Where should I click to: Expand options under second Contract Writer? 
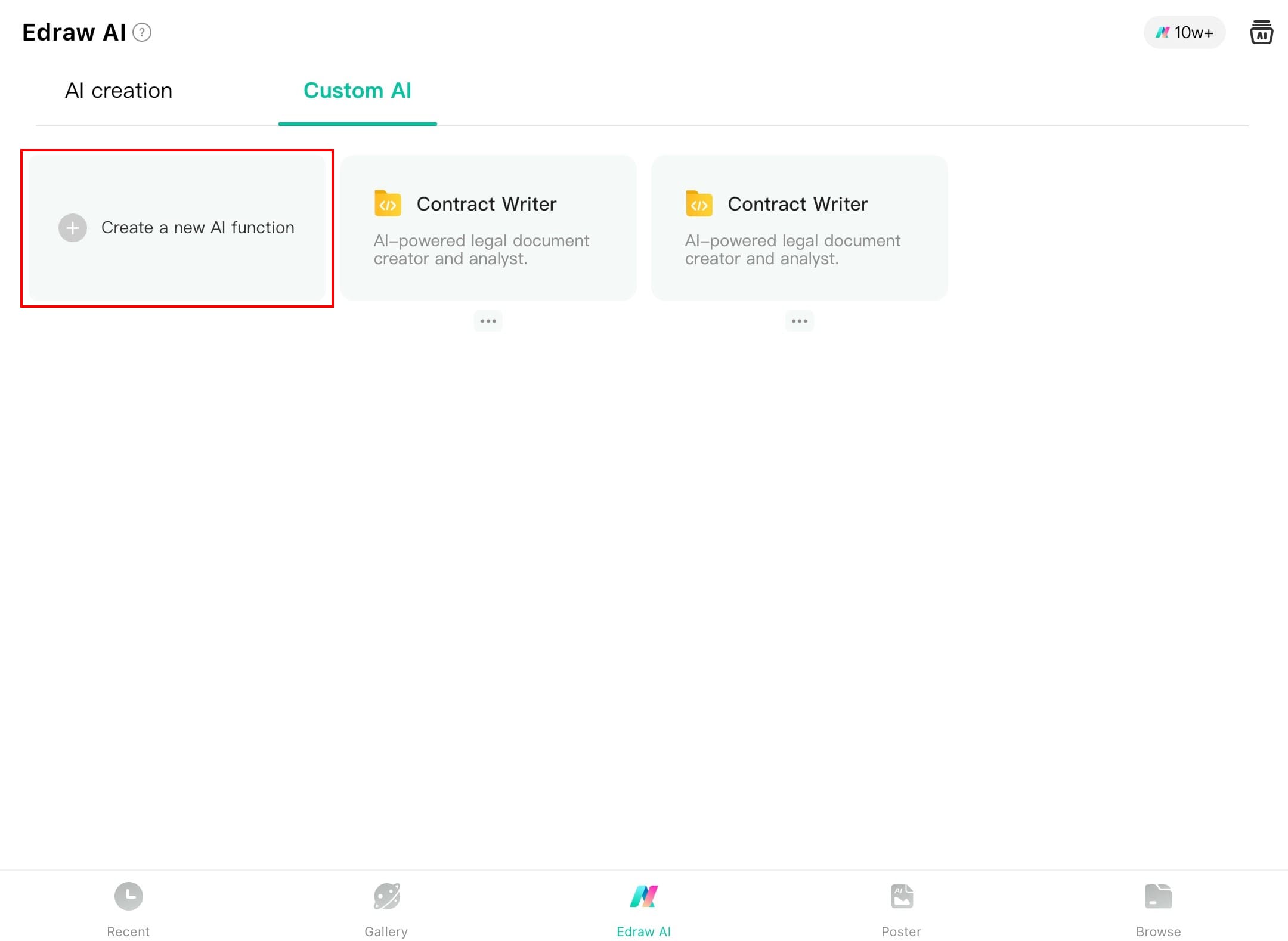(799, 321)
